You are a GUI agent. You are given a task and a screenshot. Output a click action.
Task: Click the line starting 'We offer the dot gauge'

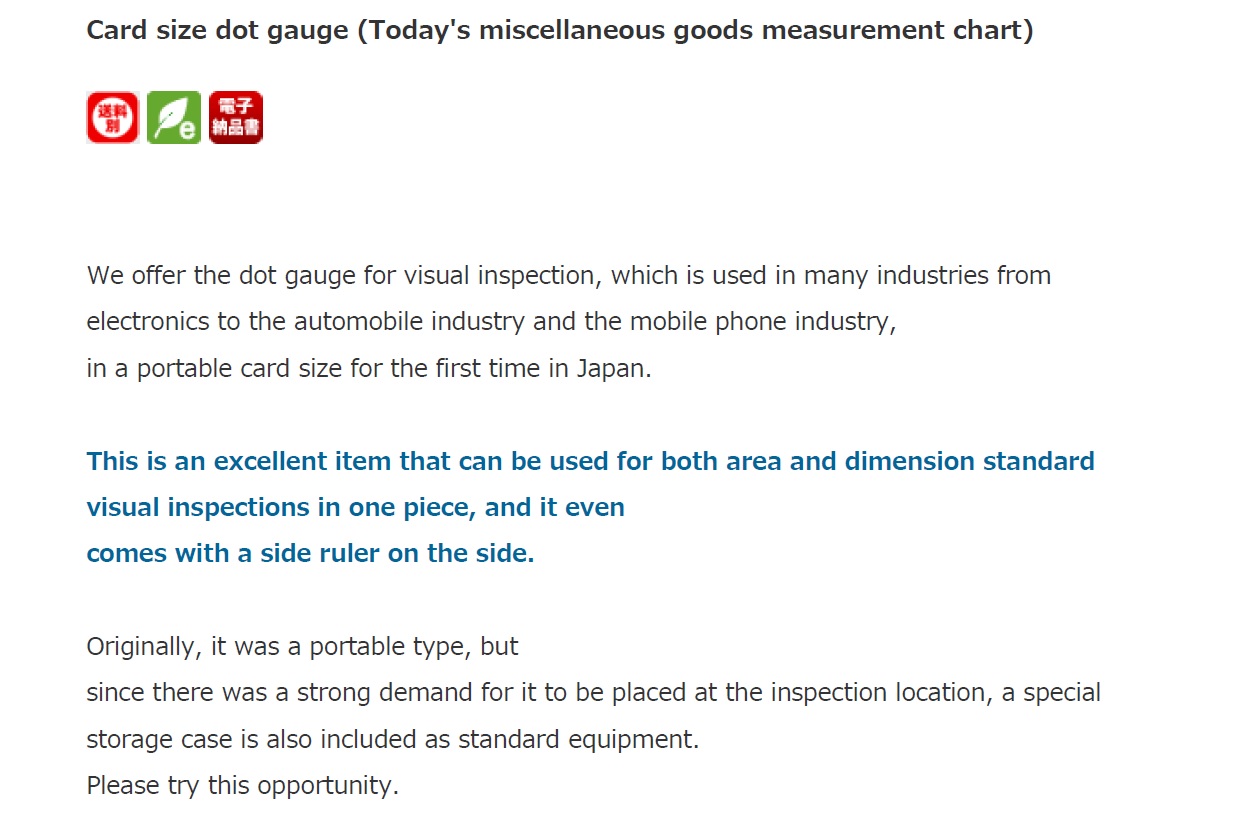point(569,276)
